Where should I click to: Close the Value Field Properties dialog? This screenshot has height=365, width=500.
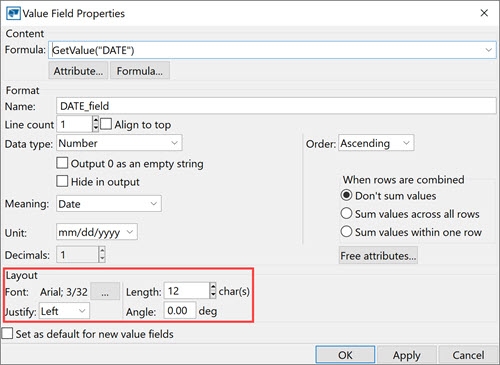click(x=484, y=13)
